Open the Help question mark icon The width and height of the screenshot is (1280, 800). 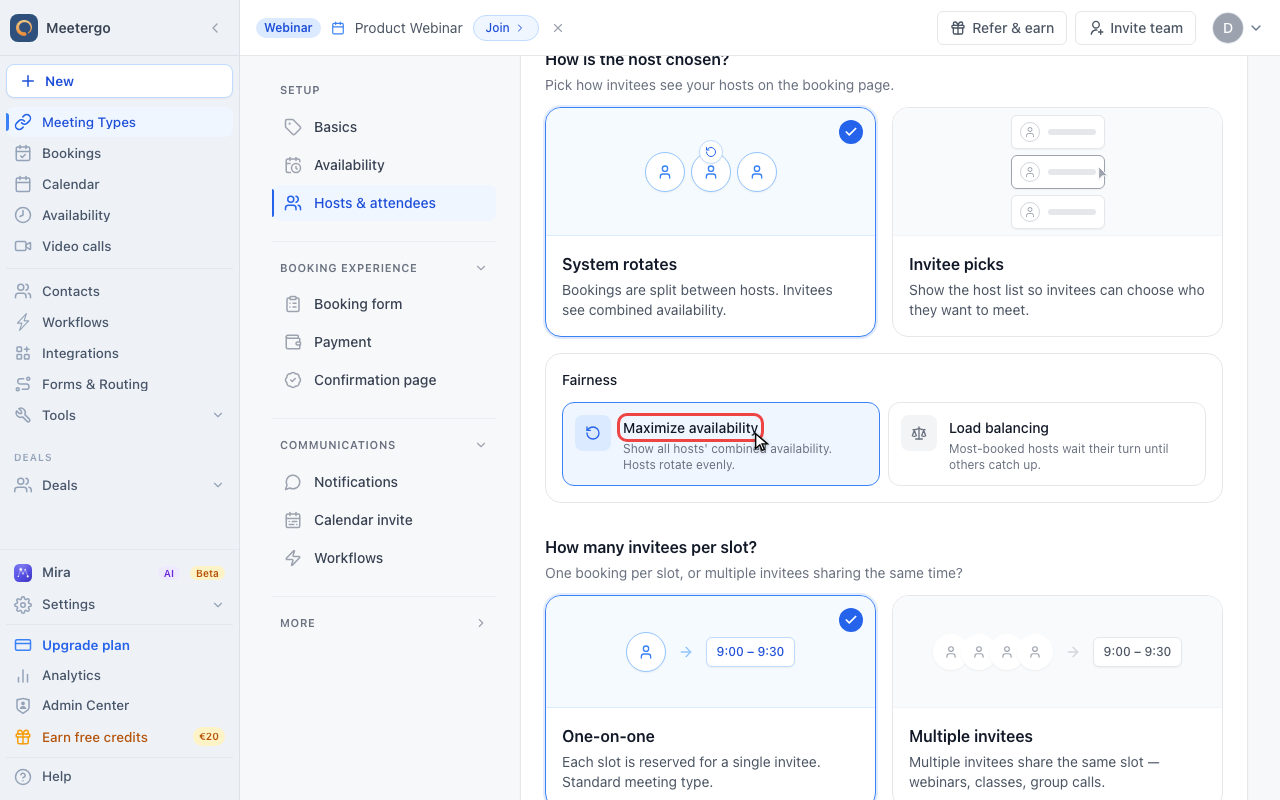(x=23, y=776)
